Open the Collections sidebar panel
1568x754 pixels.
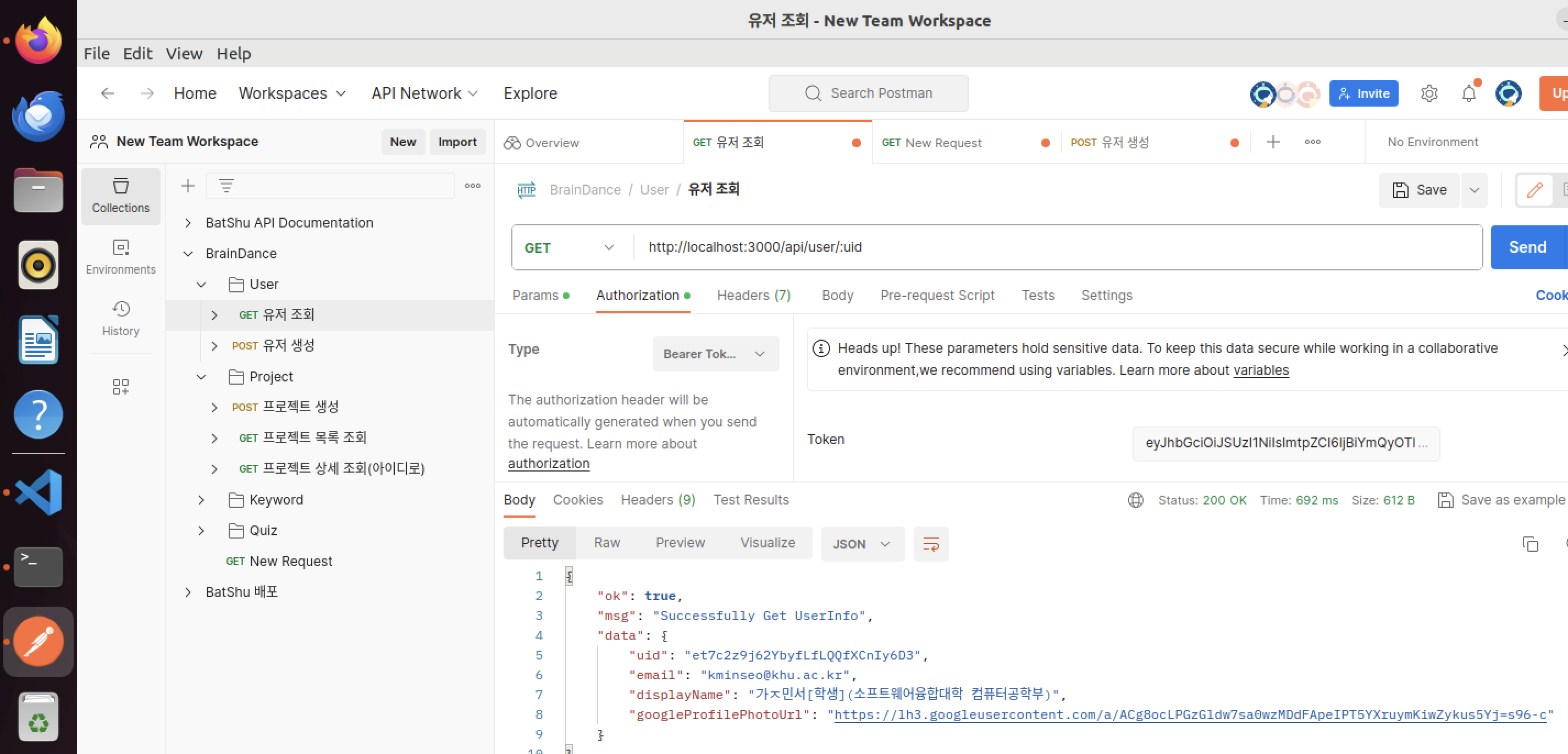(x=120, y=196)
